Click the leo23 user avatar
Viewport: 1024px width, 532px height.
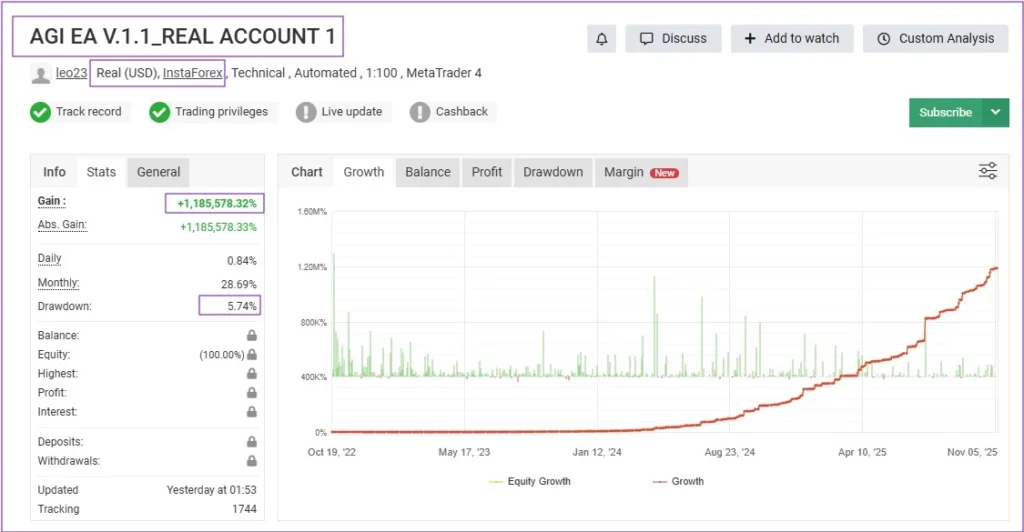pyautogui.click(x=40, y=74)
